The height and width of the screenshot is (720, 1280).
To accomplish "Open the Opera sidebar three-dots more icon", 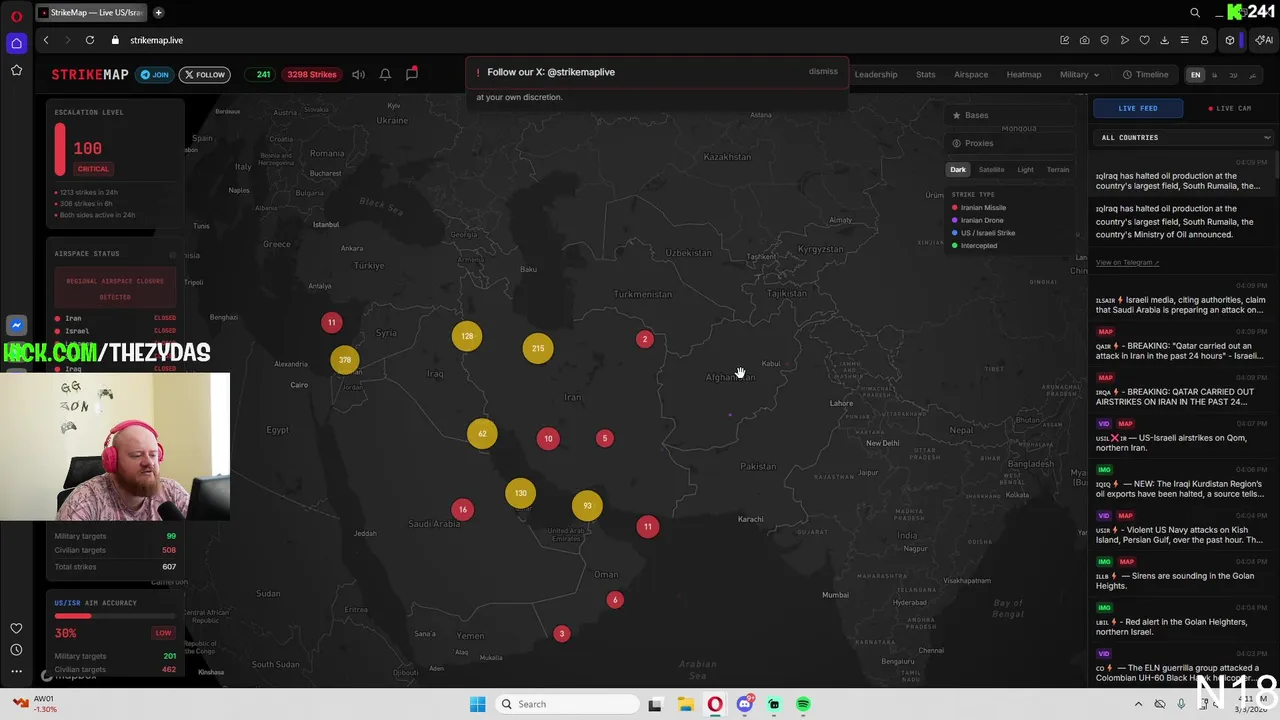I will [16, 671].
